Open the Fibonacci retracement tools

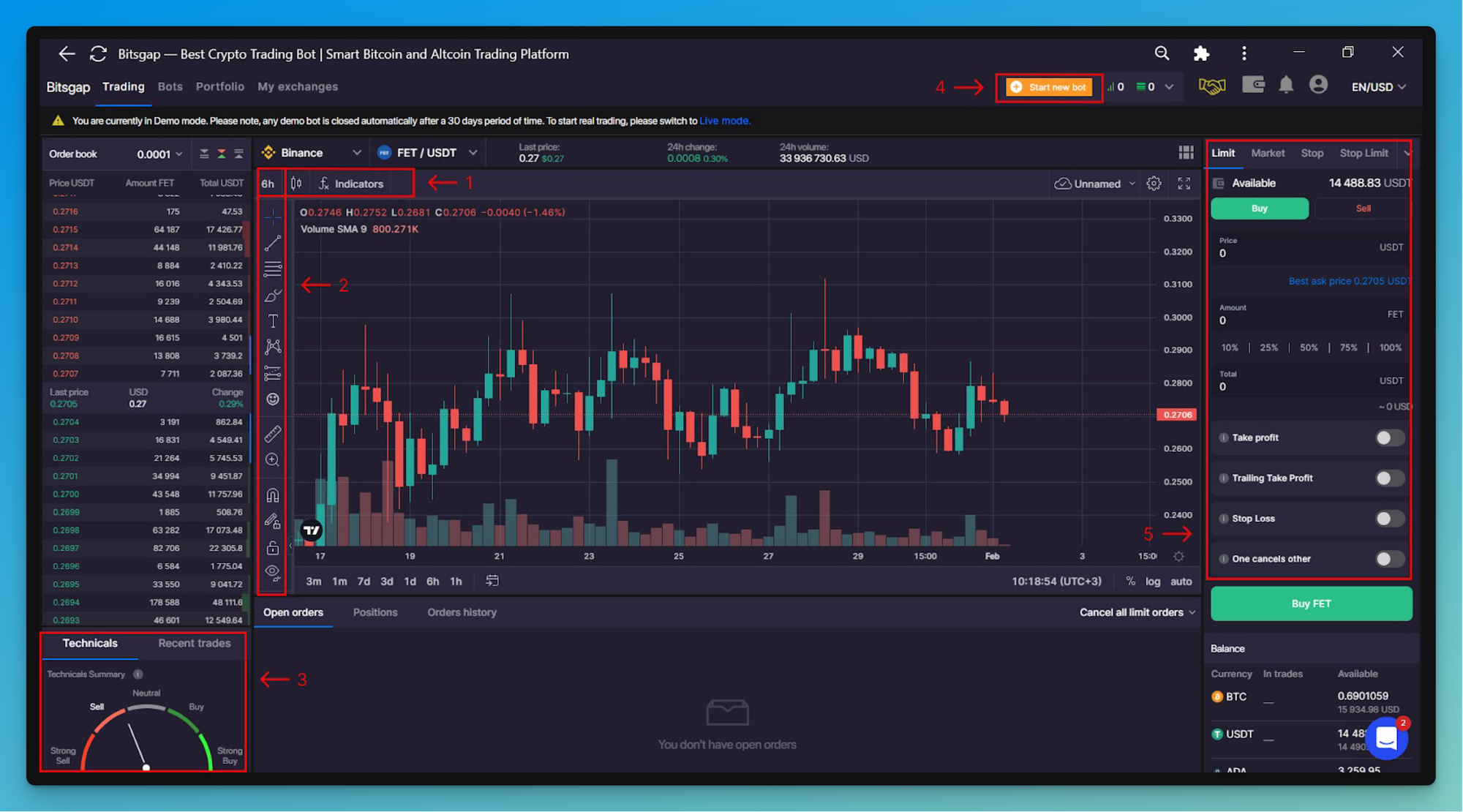point(272,269)
